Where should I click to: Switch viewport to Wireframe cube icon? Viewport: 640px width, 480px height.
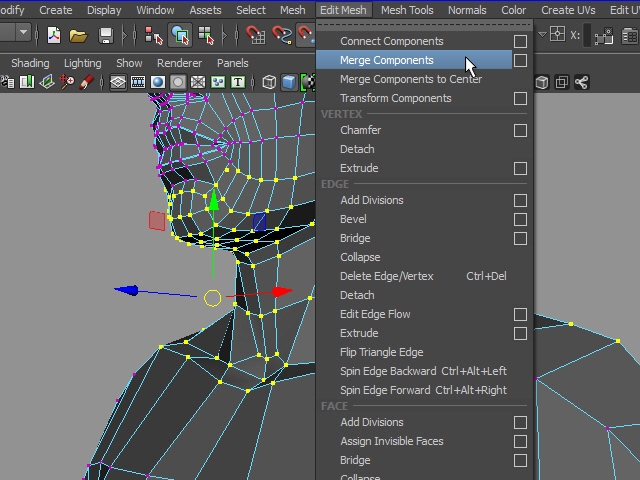point(269,82)
